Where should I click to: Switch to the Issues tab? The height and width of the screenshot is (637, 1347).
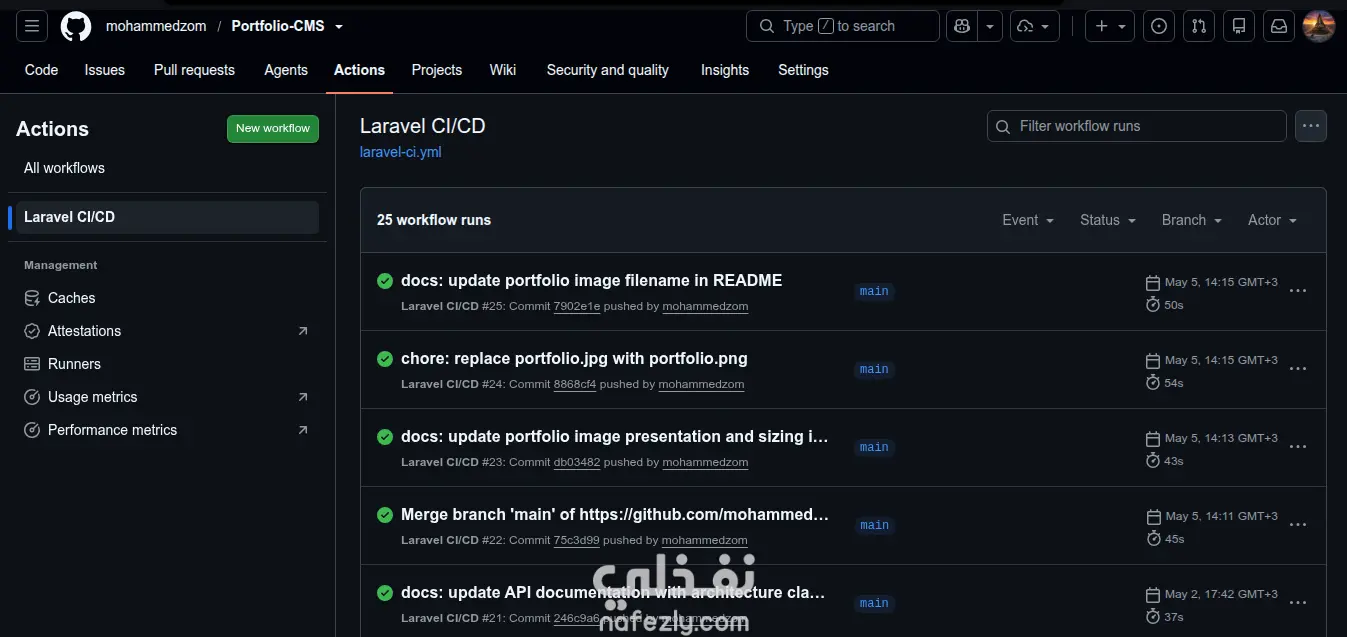click(105, 70)
